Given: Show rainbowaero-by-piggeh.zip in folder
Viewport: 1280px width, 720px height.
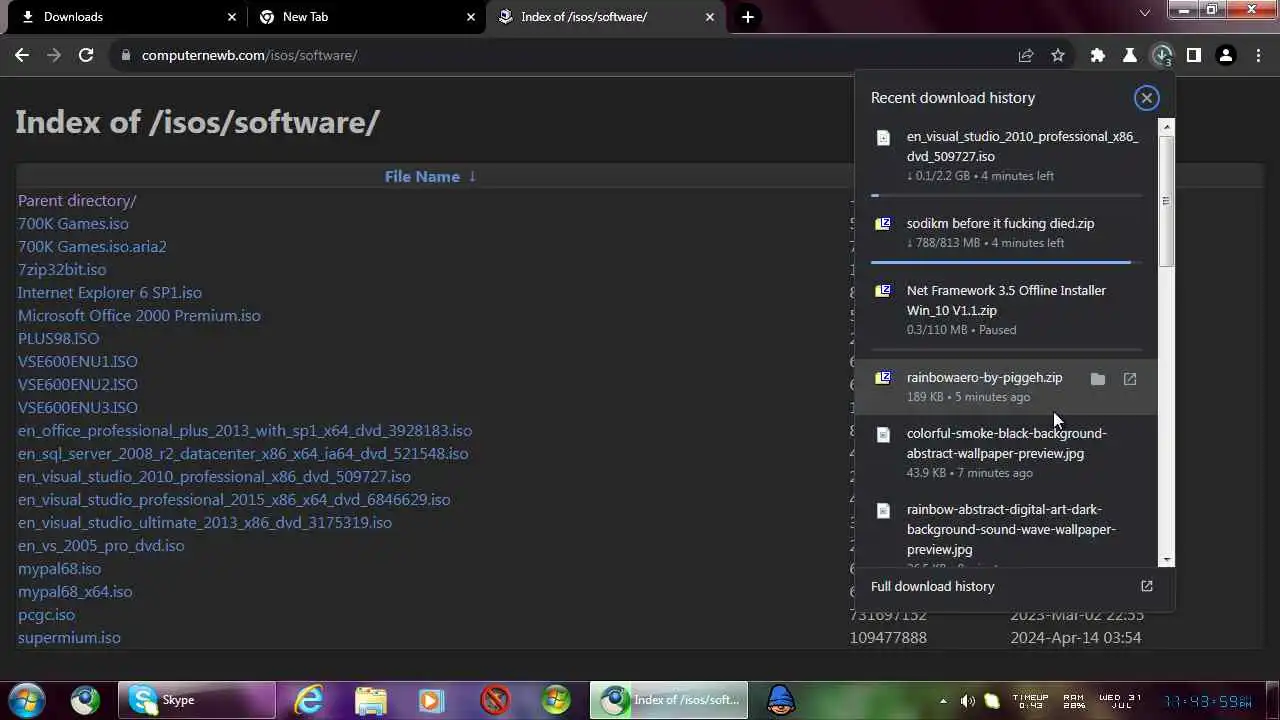Looking at the screenshot, I should click(x=1098, y=379).
